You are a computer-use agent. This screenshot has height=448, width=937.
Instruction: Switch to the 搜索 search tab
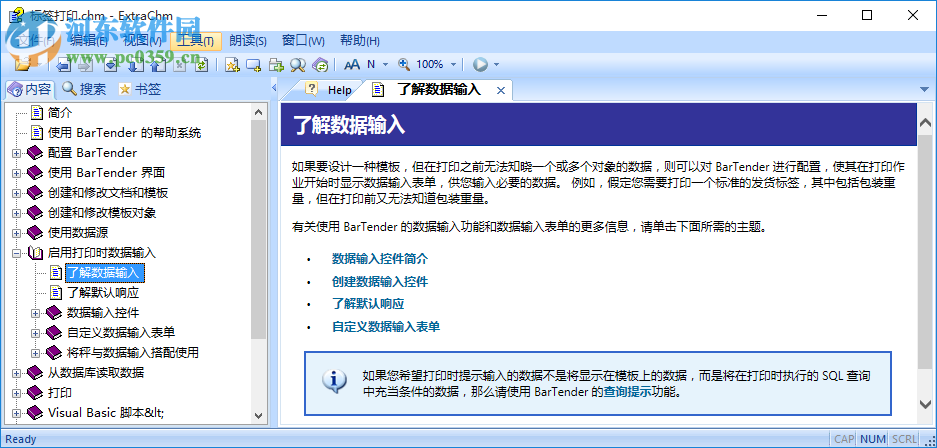pos(84,90)
